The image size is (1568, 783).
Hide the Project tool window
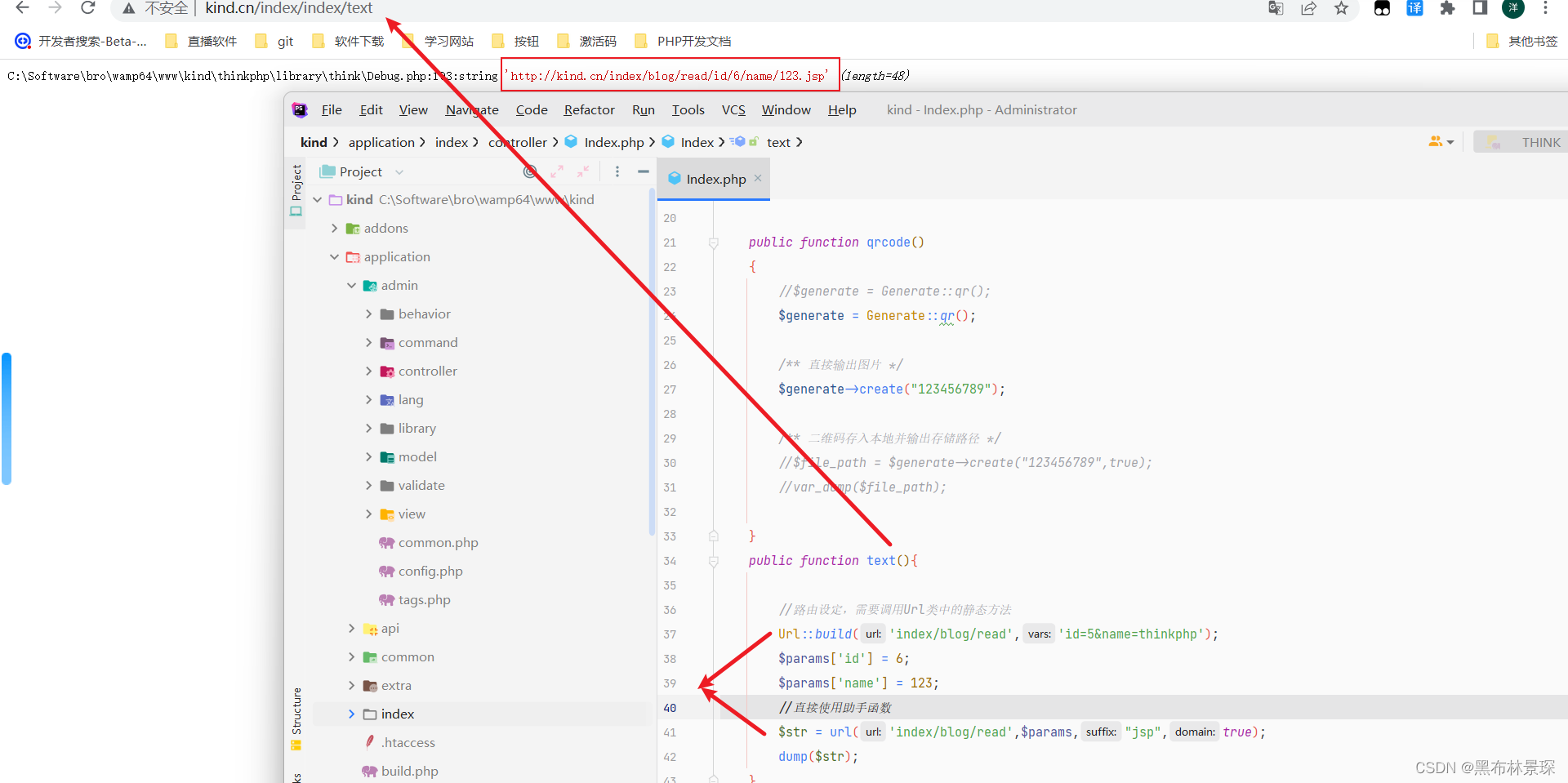pos(644,171)
